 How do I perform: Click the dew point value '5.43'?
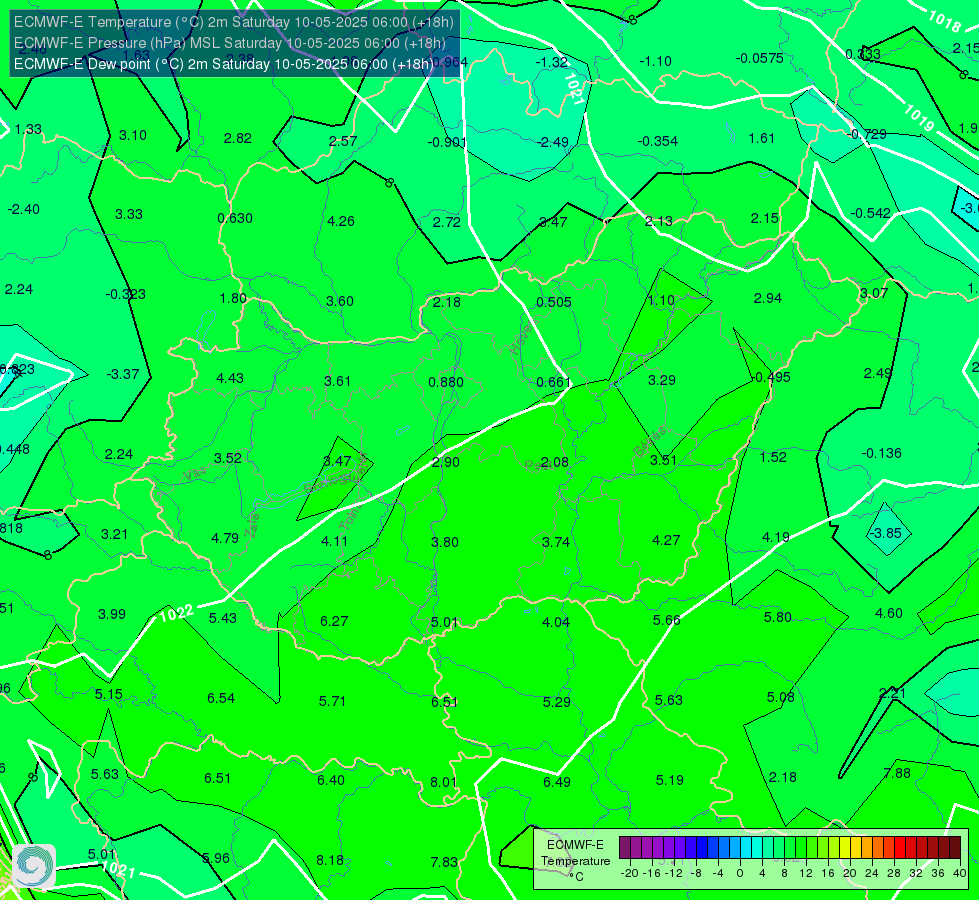[x=223, y=618]
